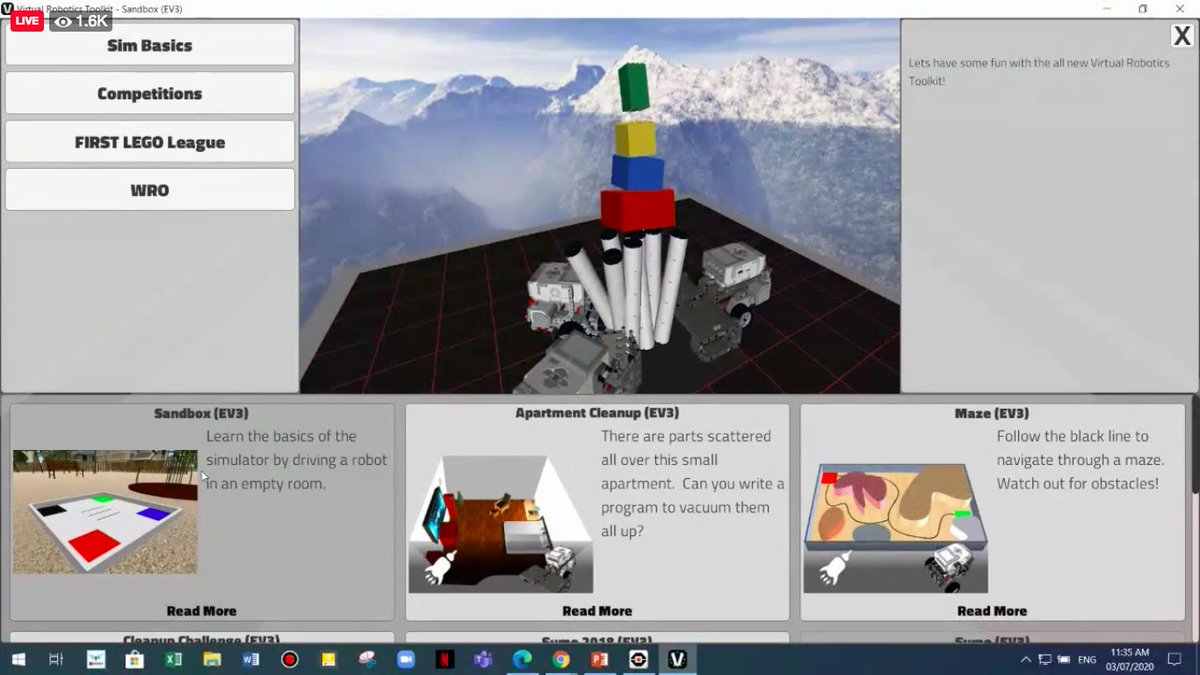The image size is (1200, 675).
Task: Open Netflix from the taskbar
Action: tap(445, 660)
